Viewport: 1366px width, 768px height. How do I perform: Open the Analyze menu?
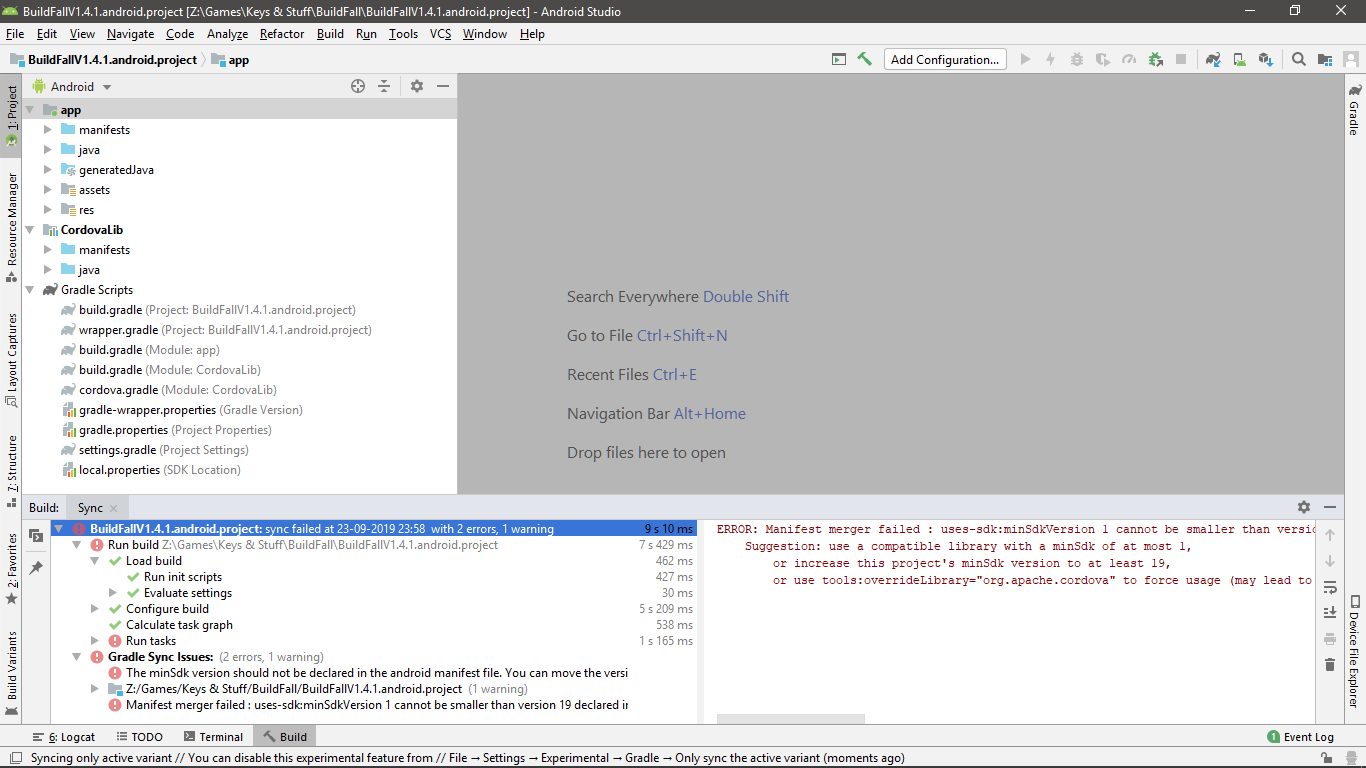pos(227,33)
